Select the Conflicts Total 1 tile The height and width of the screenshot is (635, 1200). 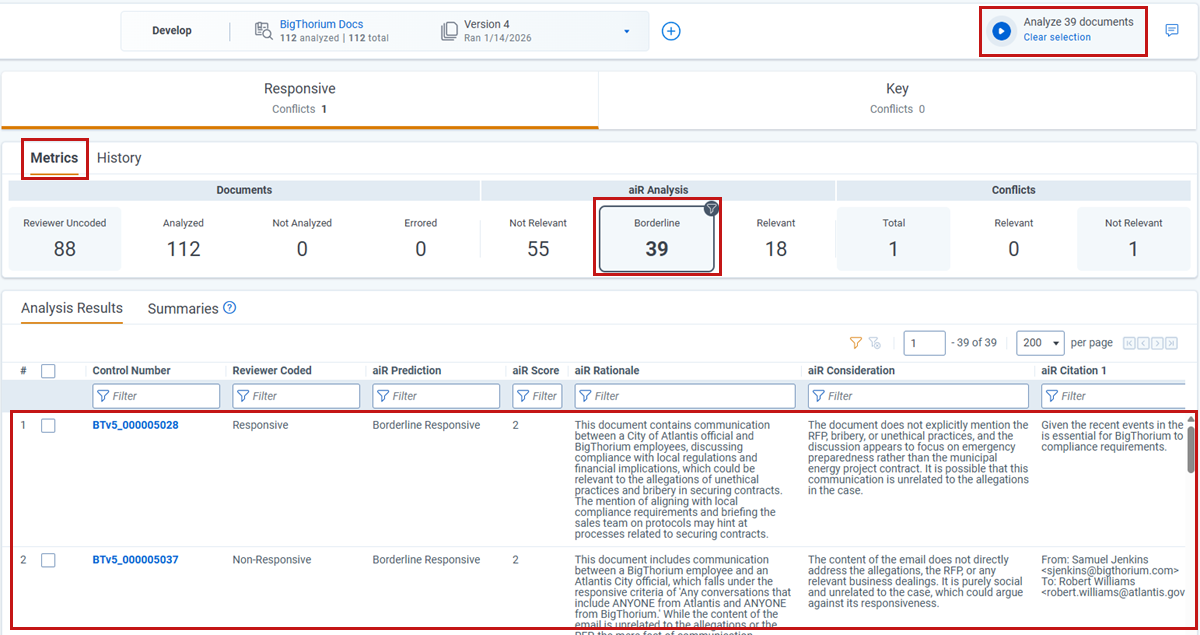pyautogui.click(x=894, y=239)
